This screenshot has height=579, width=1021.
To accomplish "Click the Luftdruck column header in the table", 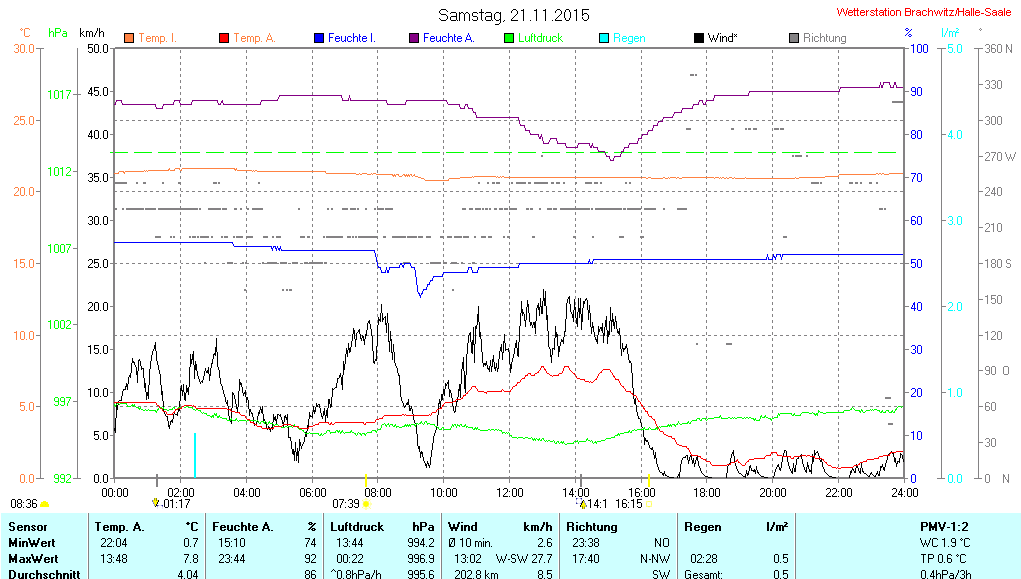I will 357,526.
